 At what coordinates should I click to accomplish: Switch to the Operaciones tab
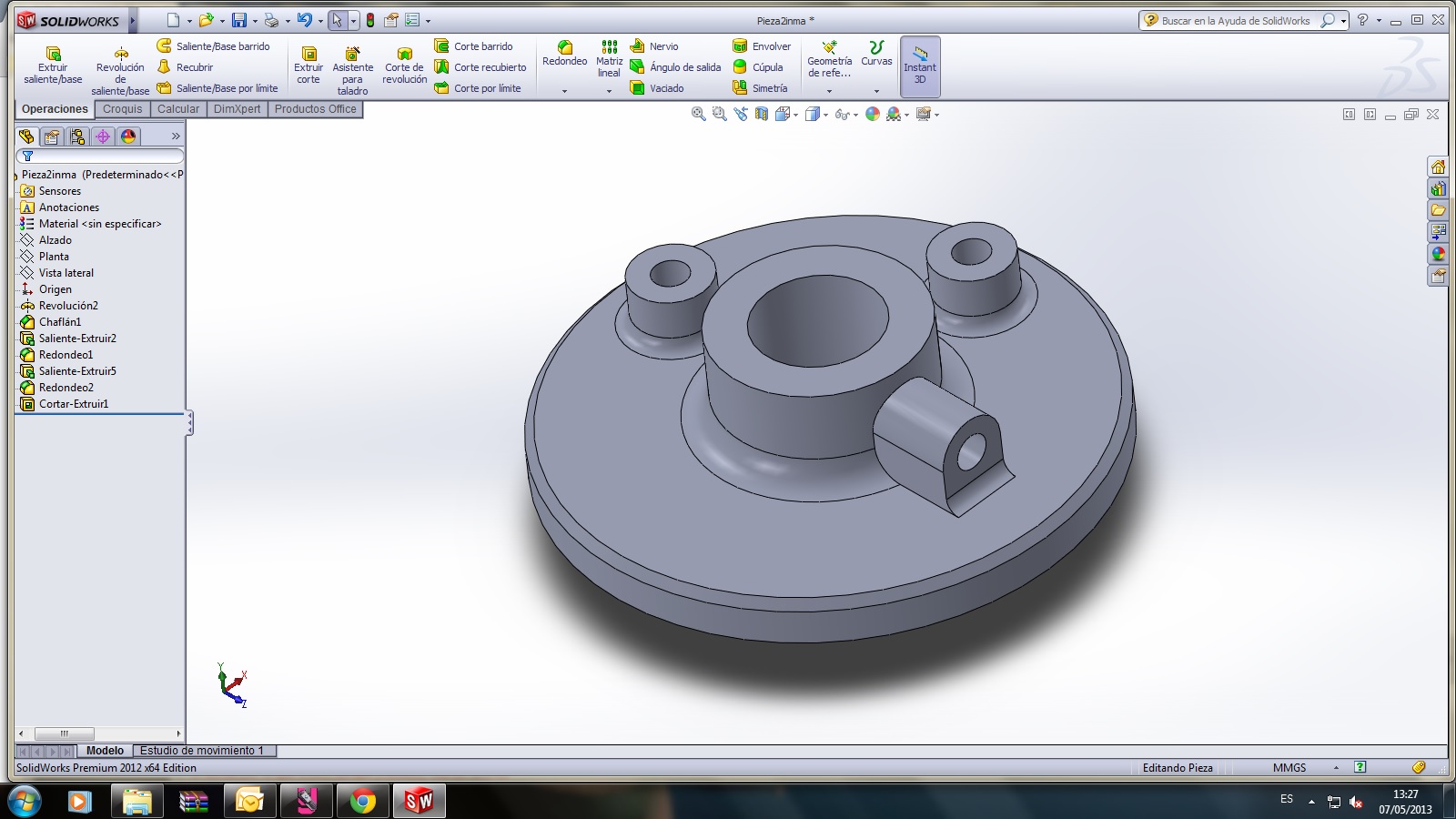(55, 109)
